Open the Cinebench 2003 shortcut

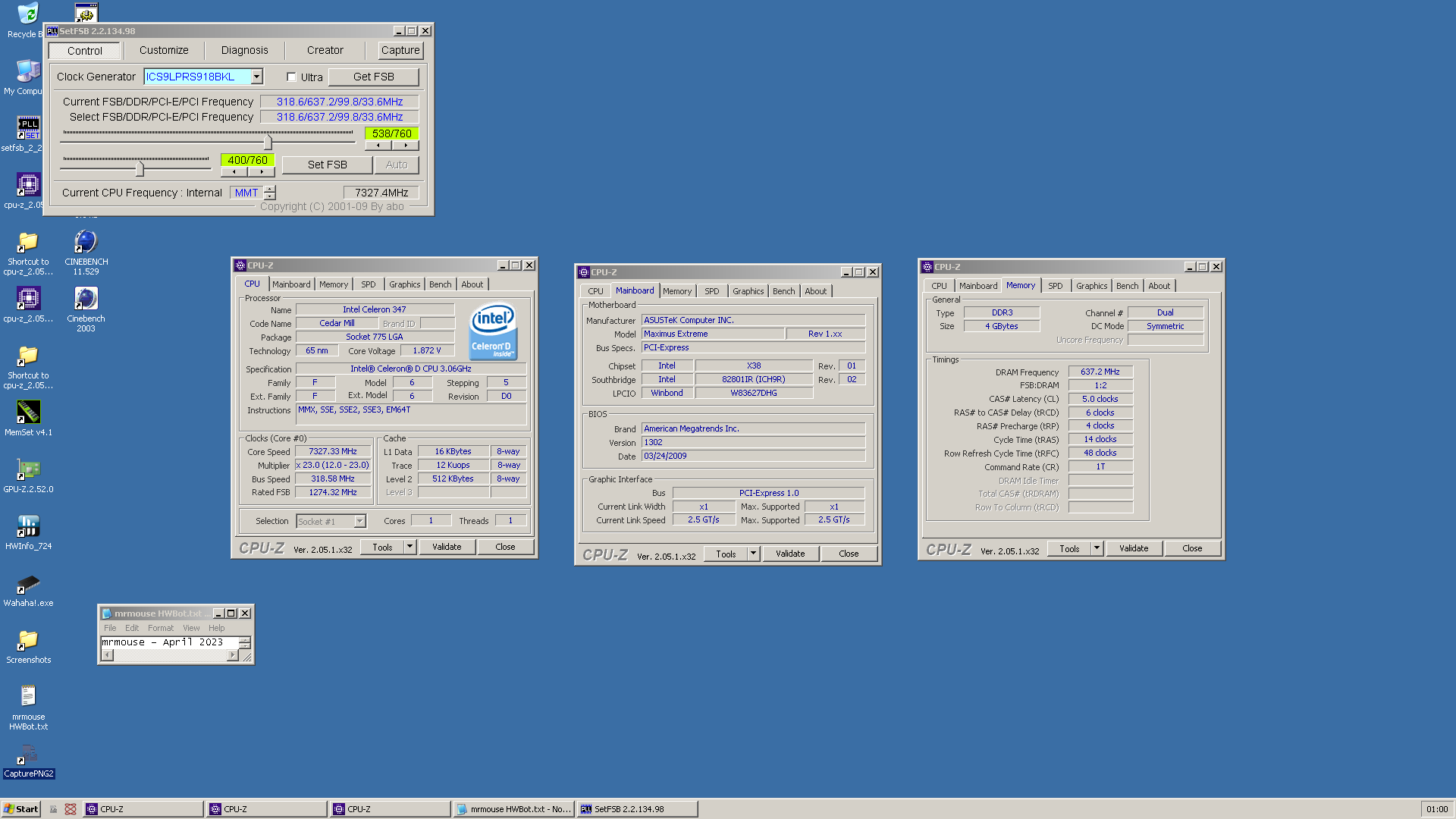tap(86, 299)
